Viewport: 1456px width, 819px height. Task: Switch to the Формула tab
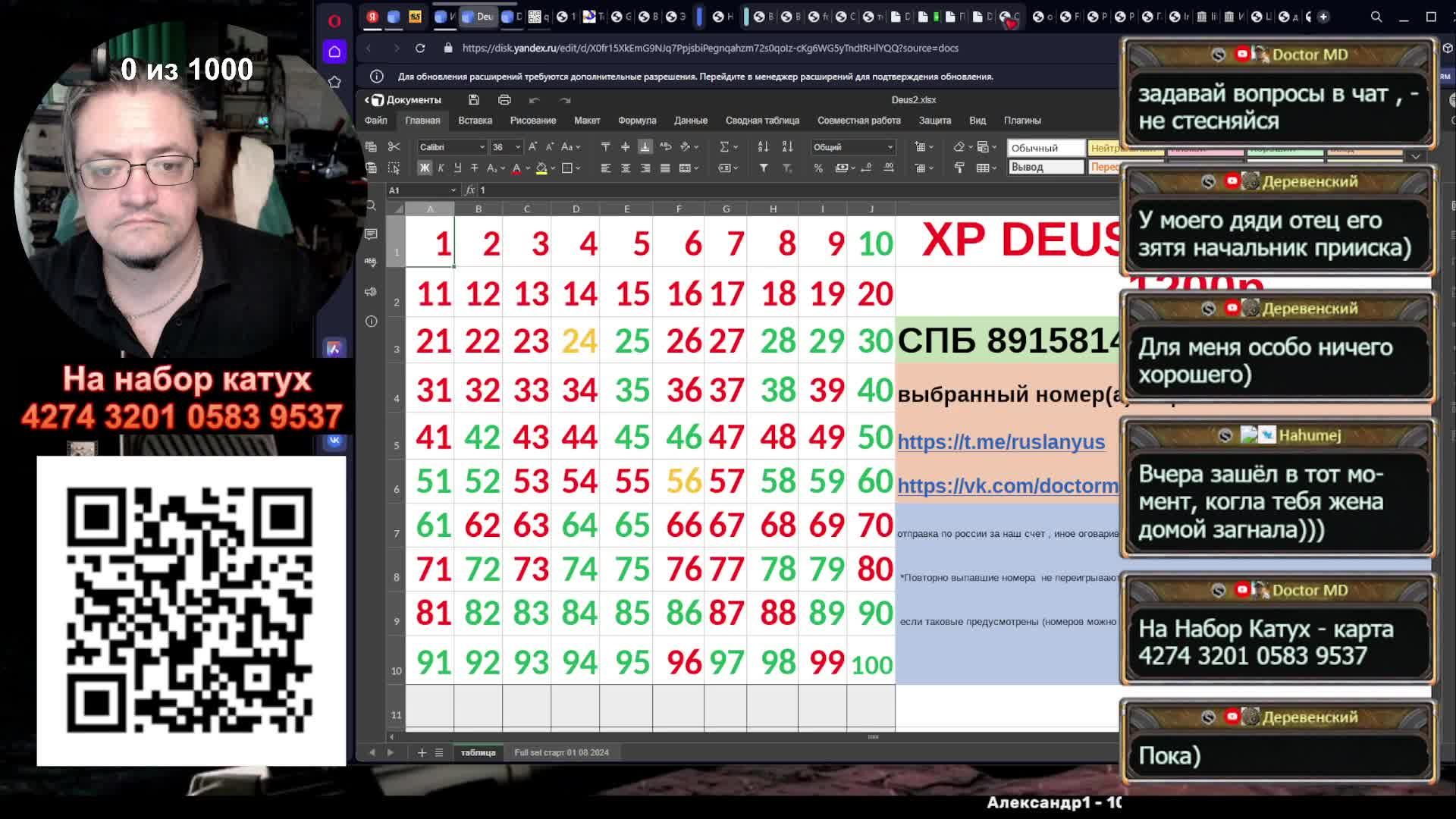(x=636, y=121)
